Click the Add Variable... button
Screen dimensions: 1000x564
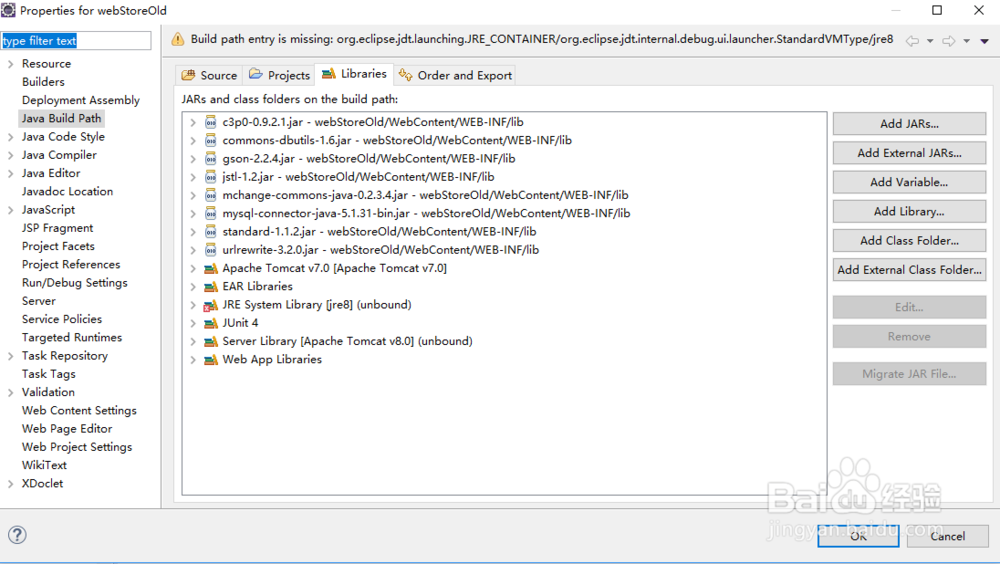tap(909, 182)
